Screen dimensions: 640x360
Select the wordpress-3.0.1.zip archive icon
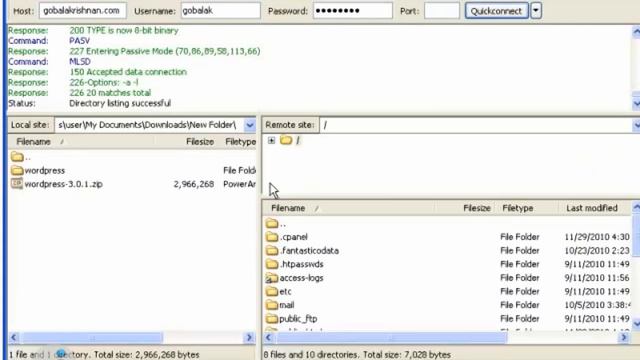(x=17, y=184)
